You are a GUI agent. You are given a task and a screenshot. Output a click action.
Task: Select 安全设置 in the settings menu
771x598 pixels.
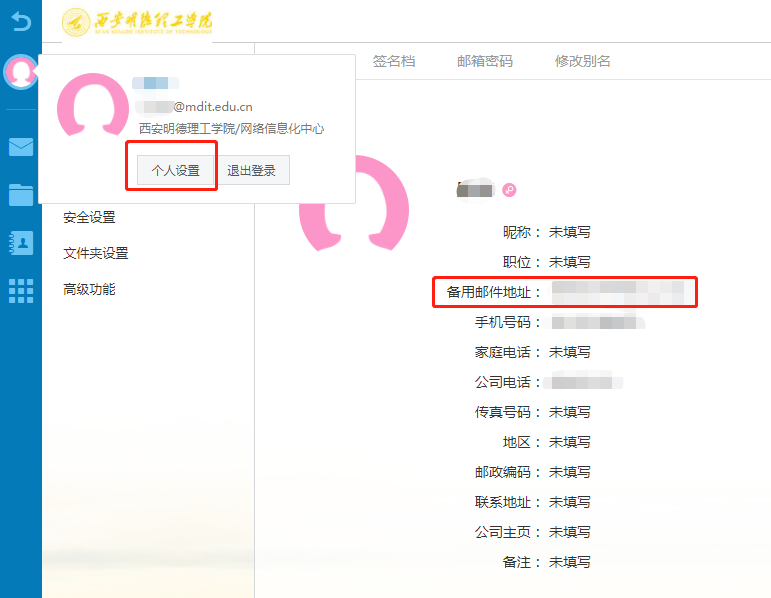tap(89, 217)
